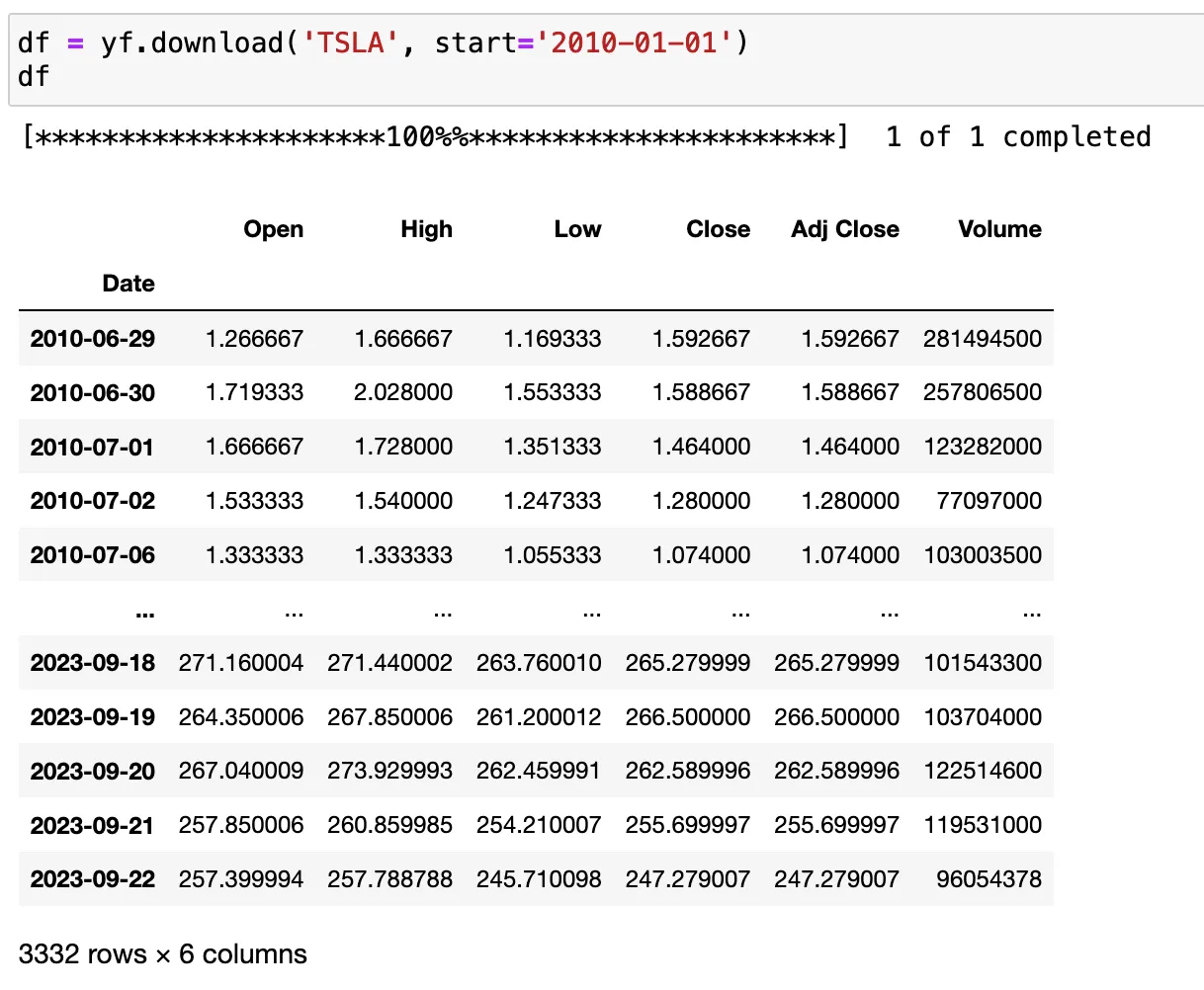Click the Volume value 122514600
1204x990 pixels.
(x=983, y=771)
